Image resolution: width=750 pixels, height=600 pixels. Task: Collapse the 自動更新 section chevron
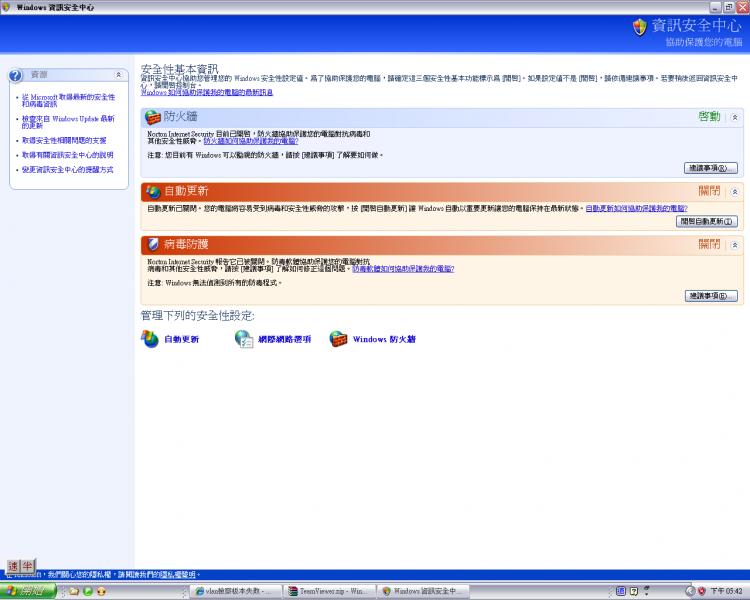tap(735, 191)
